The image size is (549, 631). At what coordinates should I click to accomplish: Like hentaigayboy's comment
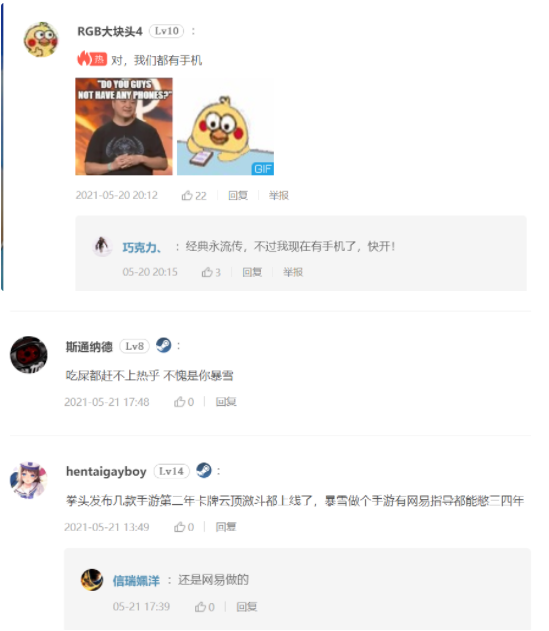pos(184,527)
